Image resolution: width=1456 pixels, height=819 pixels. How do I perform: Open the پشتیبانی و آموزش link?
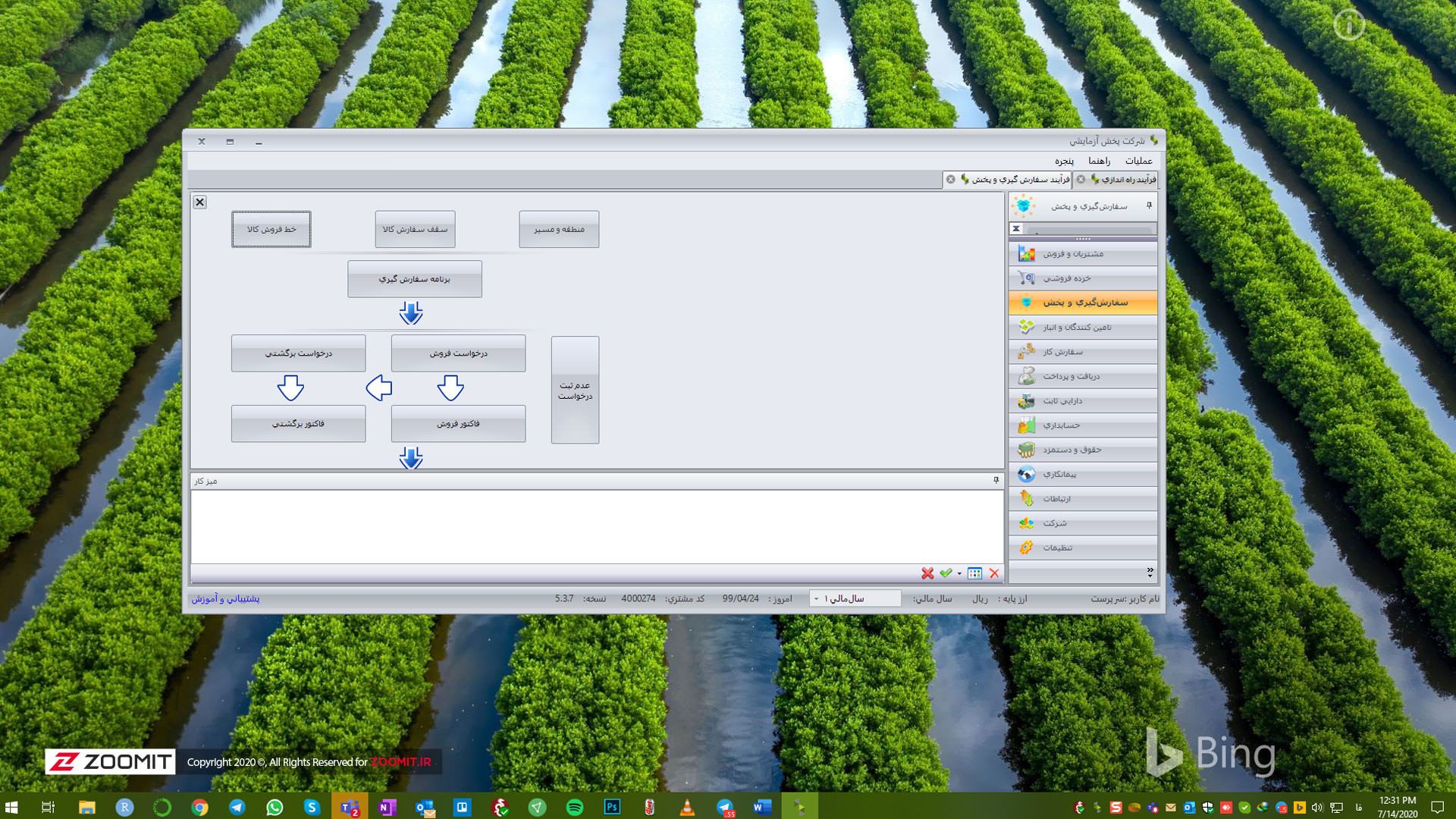coord(225,598)
